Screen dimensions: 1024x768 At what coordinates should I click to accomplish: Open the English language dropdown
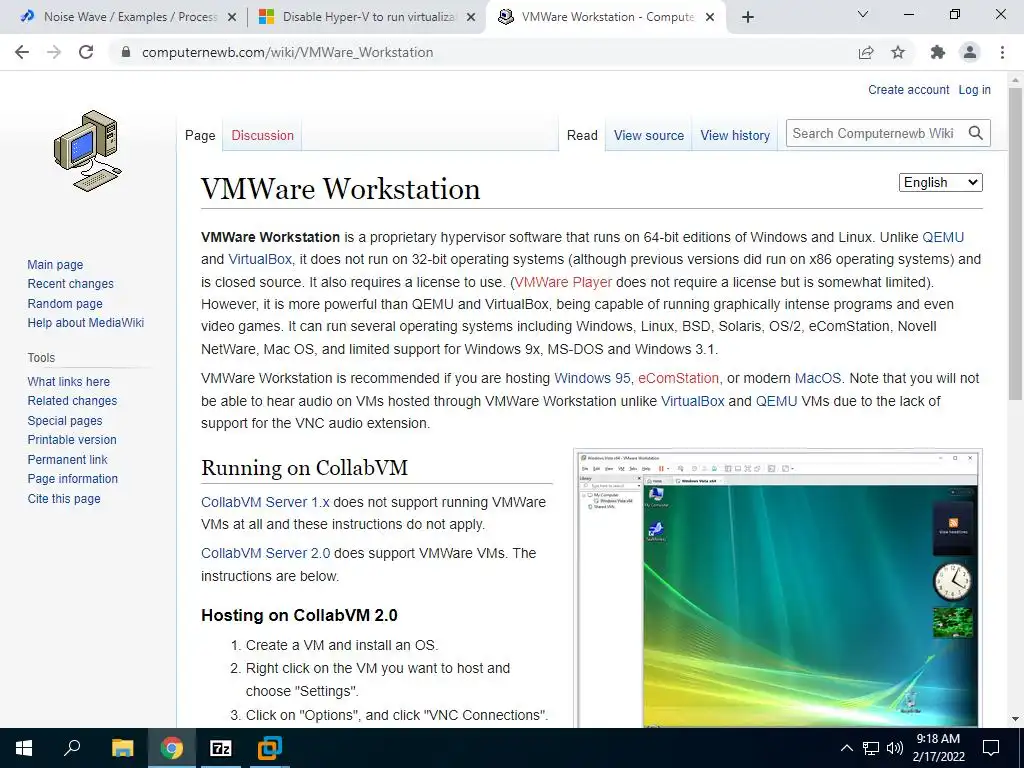[x=940, y=182]
